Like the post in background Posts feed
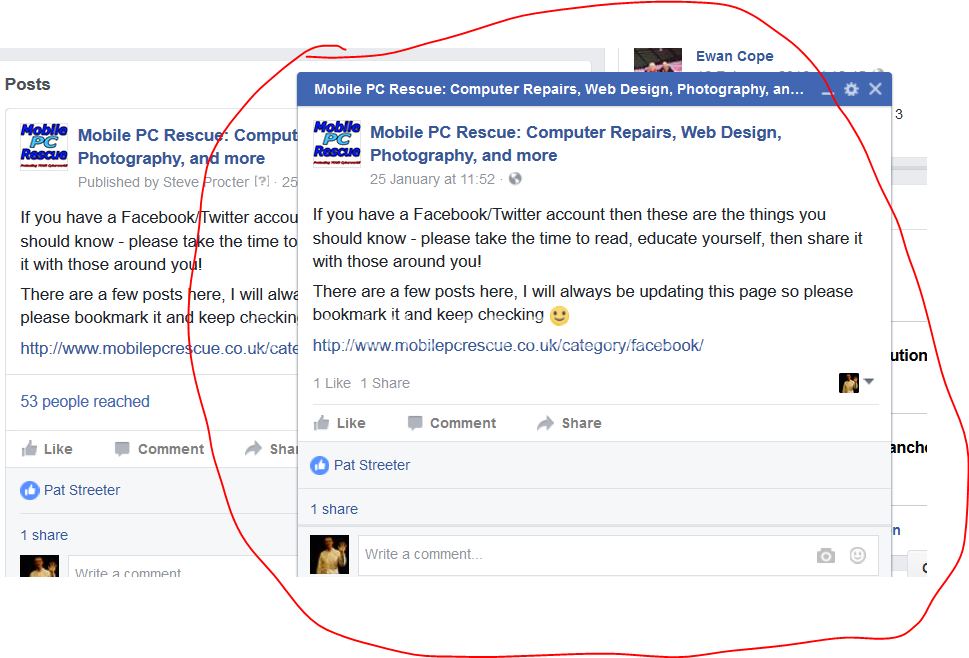 tap(47, 449)
